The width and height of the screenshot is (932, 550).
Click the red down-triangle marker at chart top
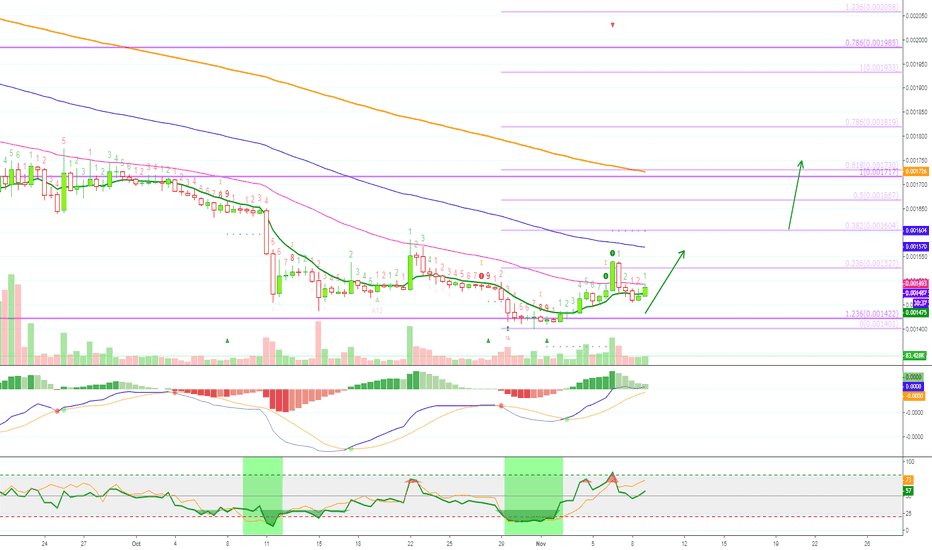[x=613, y=25]
